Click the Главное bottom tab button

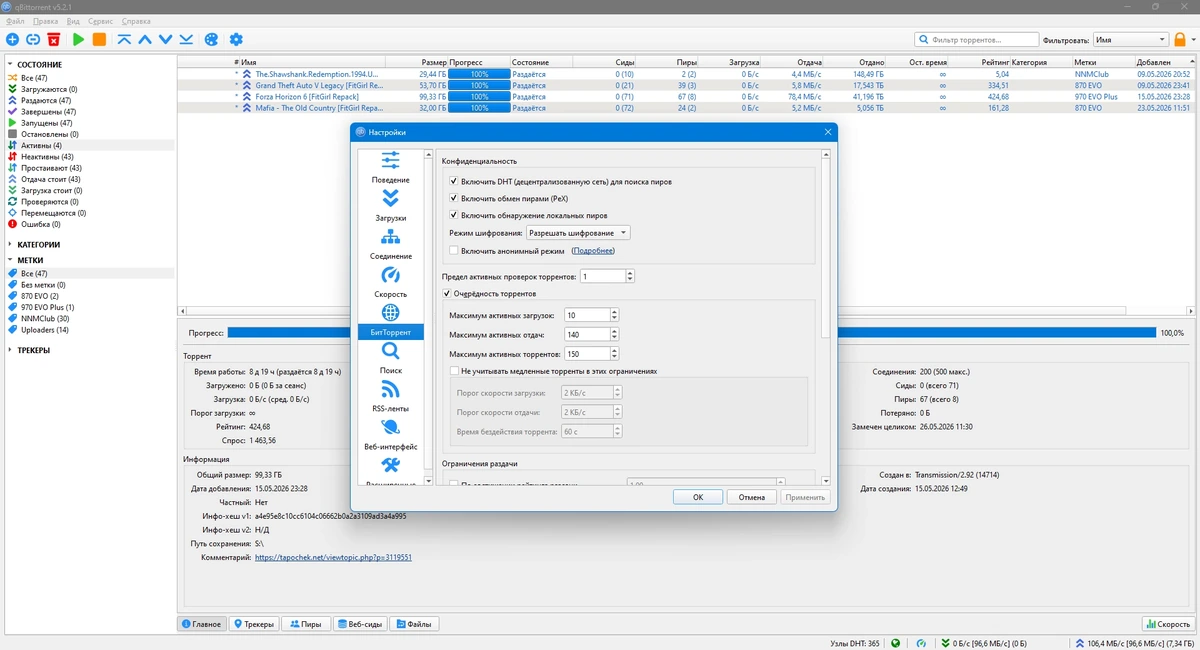coord(202,624)
